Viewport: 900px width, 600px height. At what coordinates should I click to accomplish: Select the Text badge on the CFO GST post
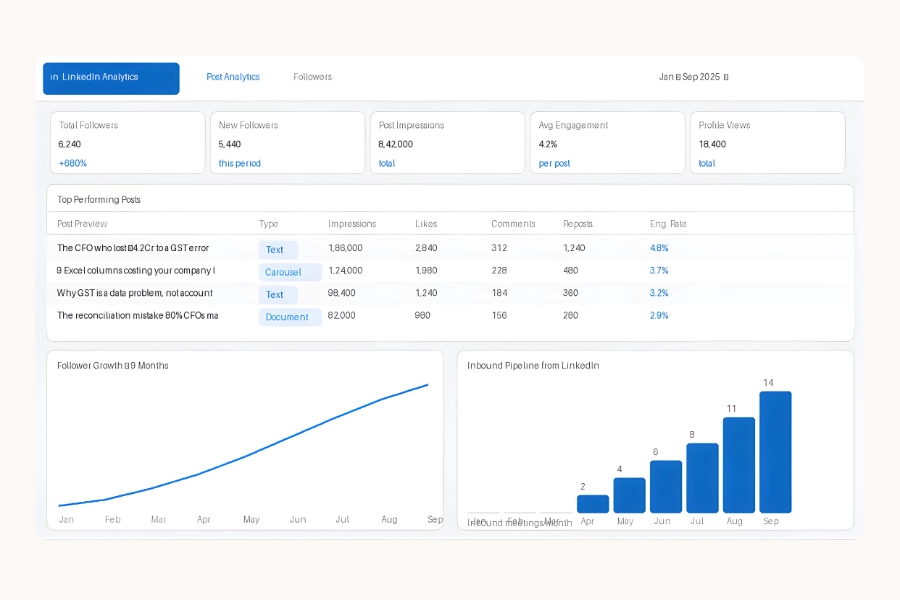coord(278,249)
